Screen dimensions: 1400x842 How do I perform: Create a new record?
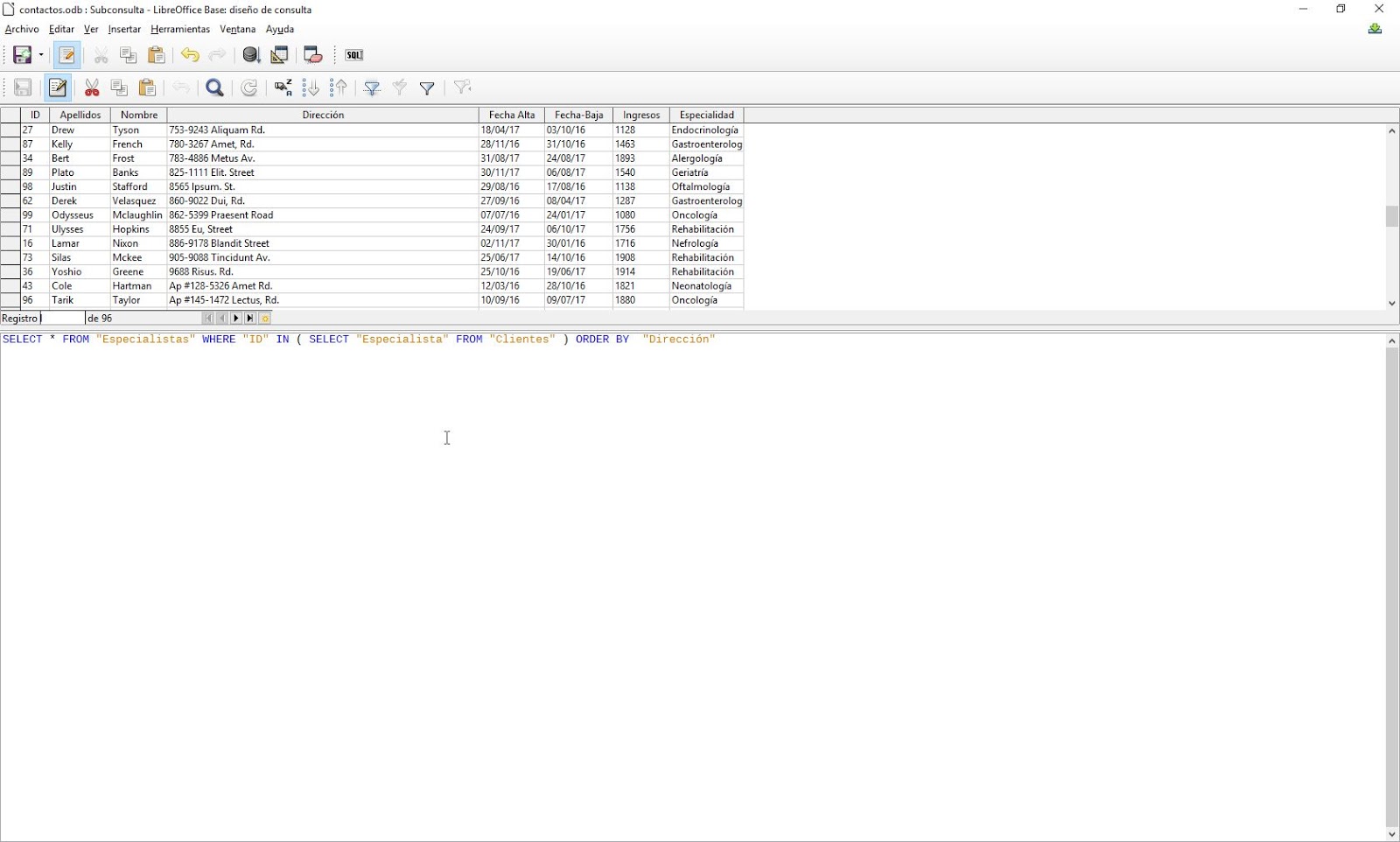[264, 318]
